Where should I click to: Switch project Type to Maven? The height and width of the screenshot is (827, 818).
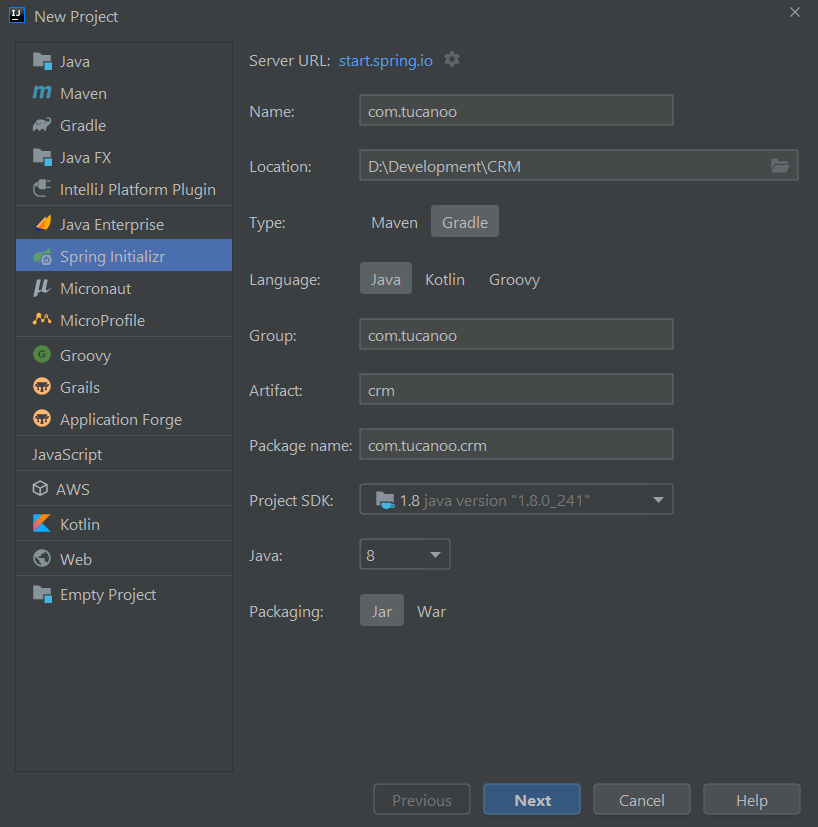(394, 222)
